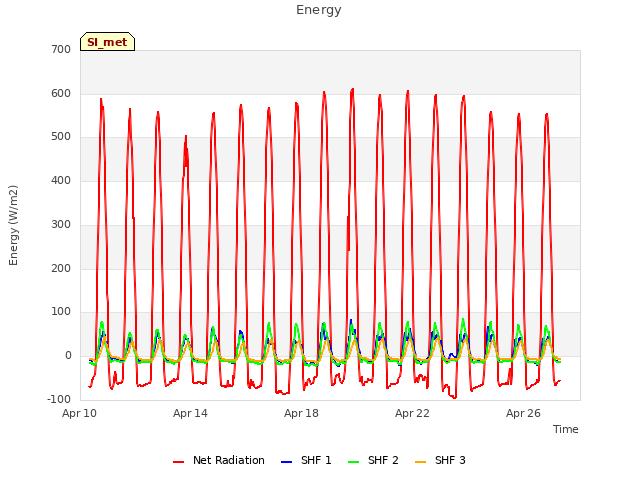Click the Apr 10 x-axis tick label
This screenshot has height=480, width=640.
click(x=79, y=413)
